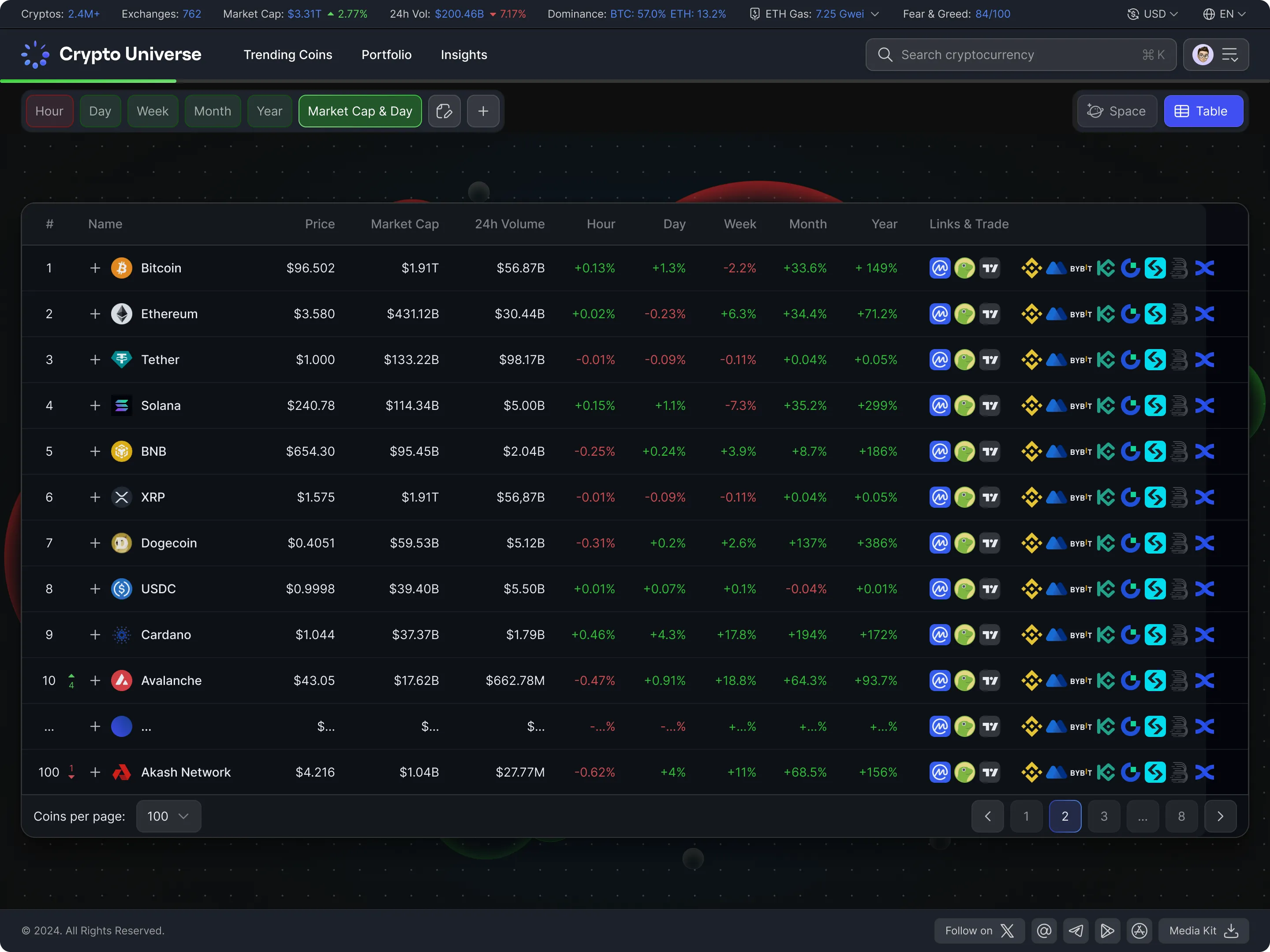Open the user profile menu
Screen dimensions: 1270x952
[1215, 55]
